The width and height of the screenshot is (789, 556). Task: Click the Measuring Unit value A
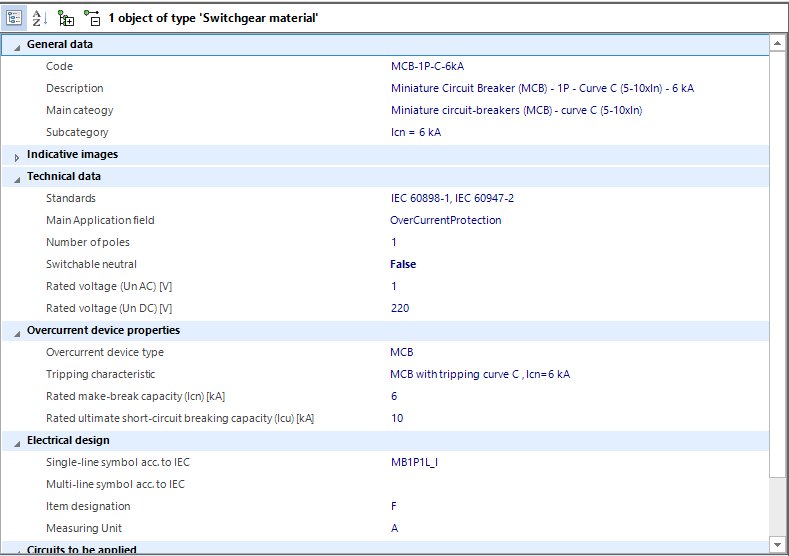click(394, 528)
